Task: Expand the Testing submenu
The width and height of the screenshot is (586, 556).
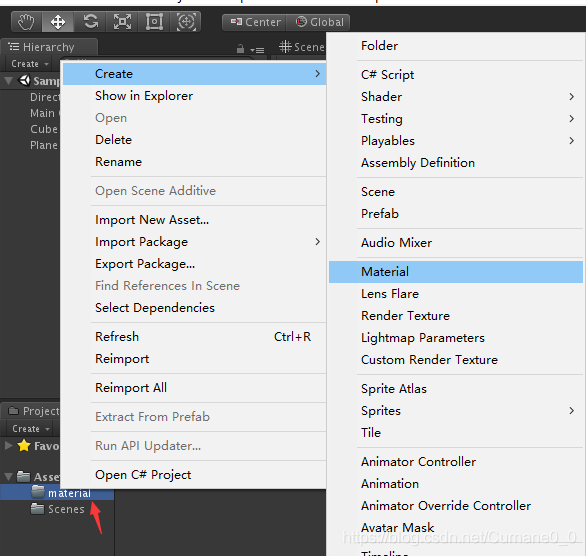Action: (x=456, y=119)
